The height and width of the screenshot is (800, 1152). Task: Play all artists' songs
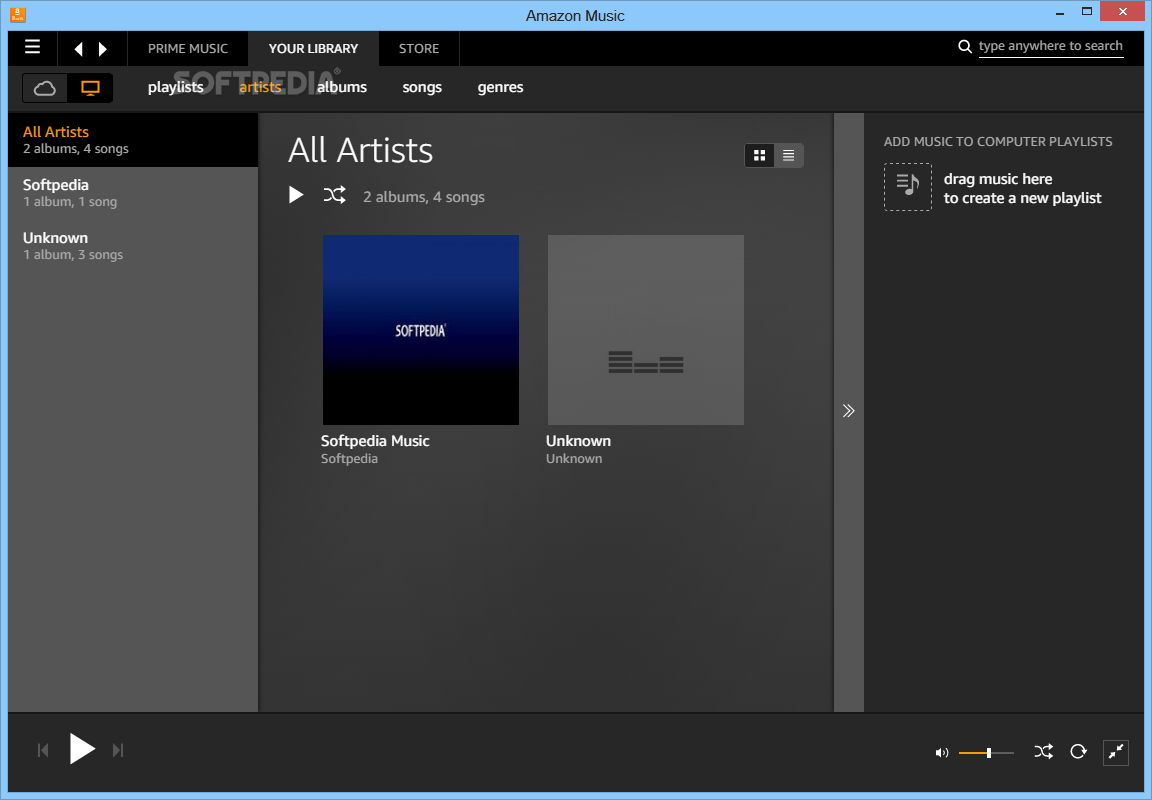pos(296,195)
